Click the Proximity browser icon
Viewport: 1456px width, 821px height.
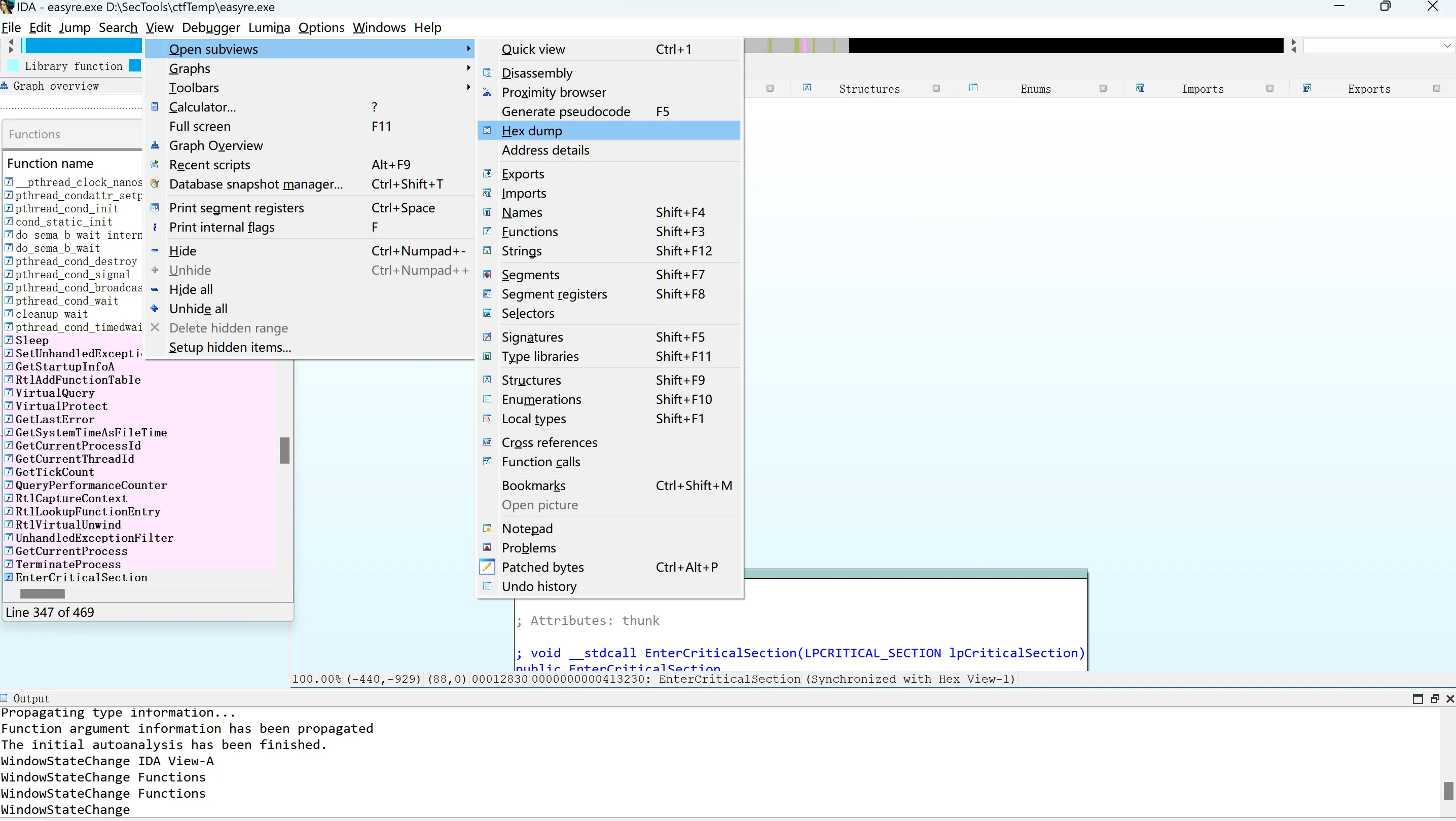(x=487, y=92)
